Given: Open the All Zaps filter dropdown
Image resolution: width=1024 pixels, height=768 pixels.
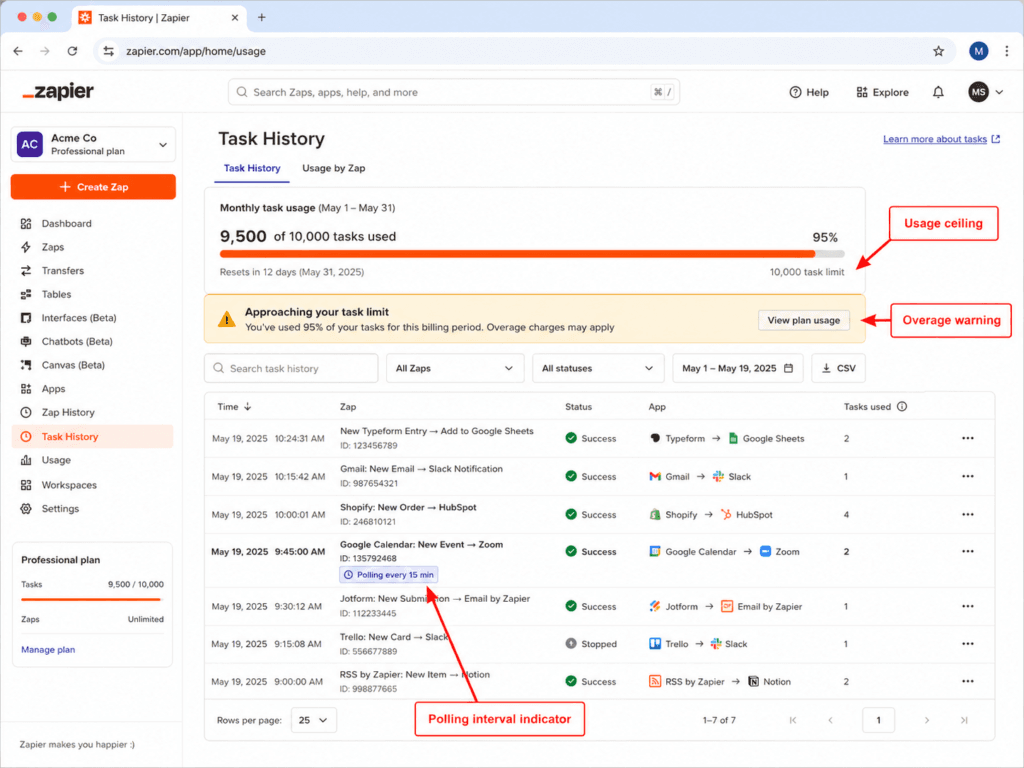Looking at the screenshot, I should pyautogui.click(x=455, y=368).
